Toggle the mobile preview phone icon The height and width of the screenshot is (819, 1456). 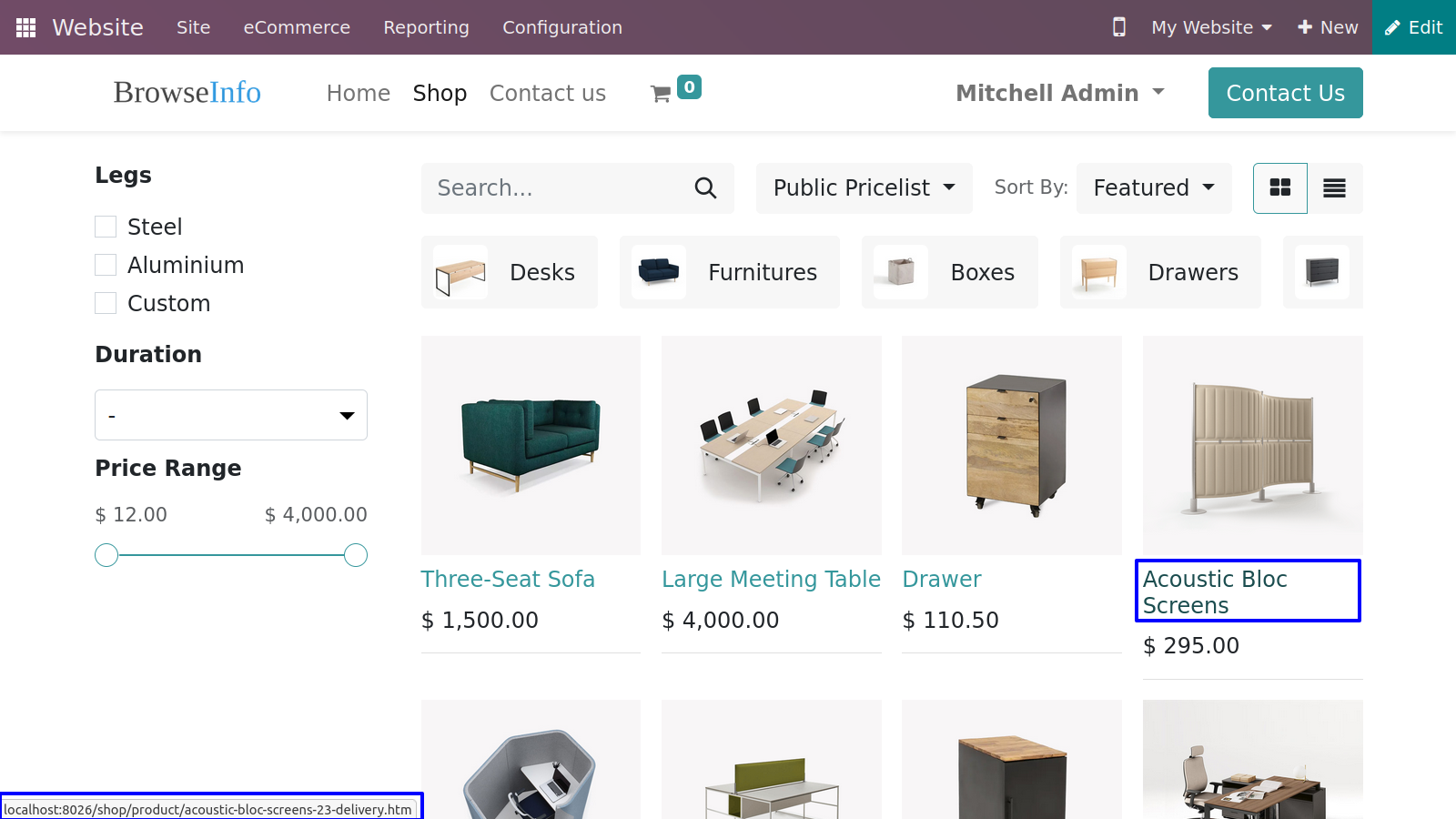(1119, 27)
